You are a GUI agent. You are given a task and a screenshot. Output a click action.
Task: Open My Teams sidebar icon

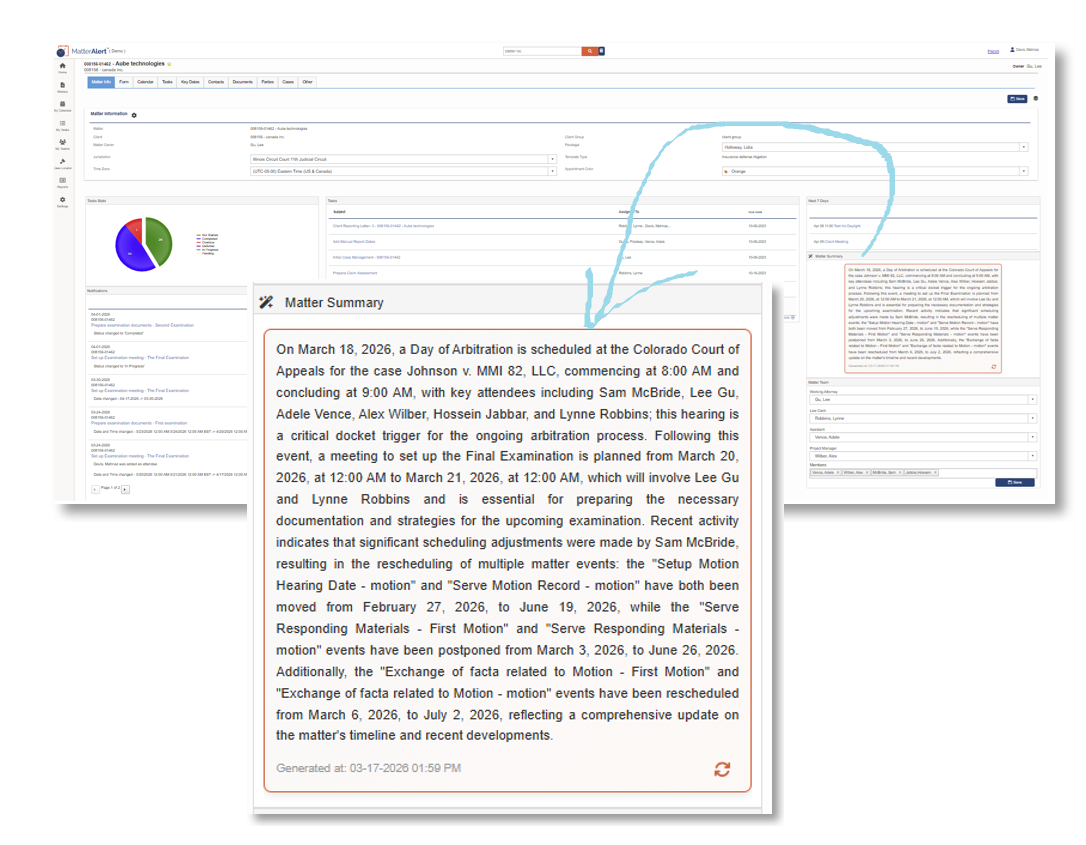(62, 144)
